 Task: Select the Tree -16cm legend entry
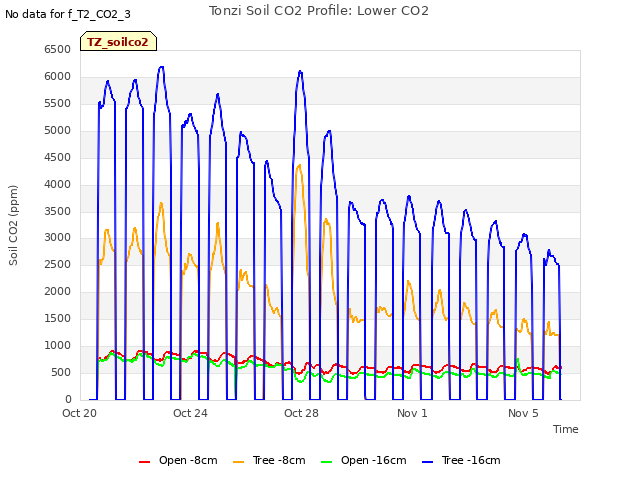pyautogui.click(x=461, y=460)
